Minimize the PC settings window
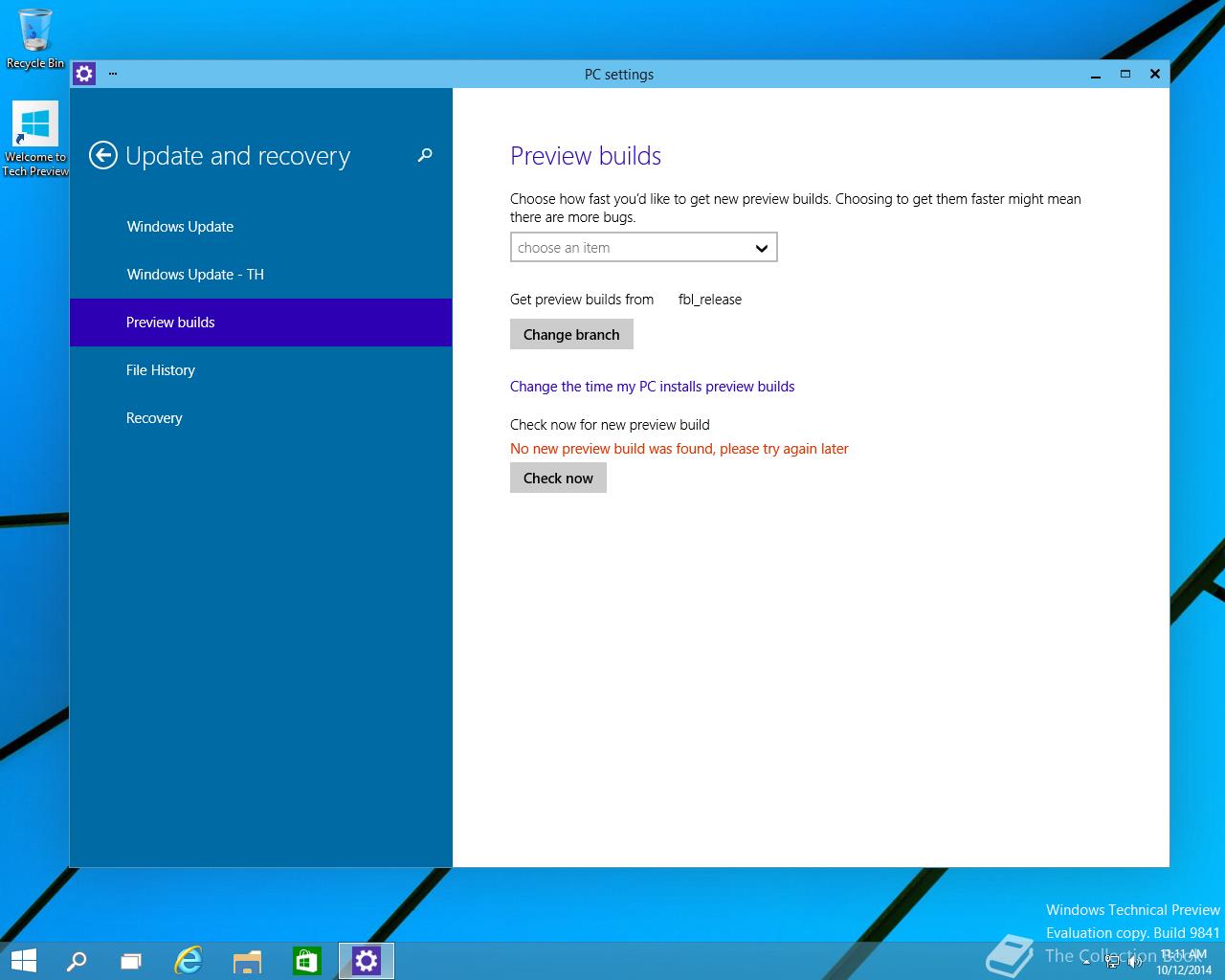 [1096, 75]
